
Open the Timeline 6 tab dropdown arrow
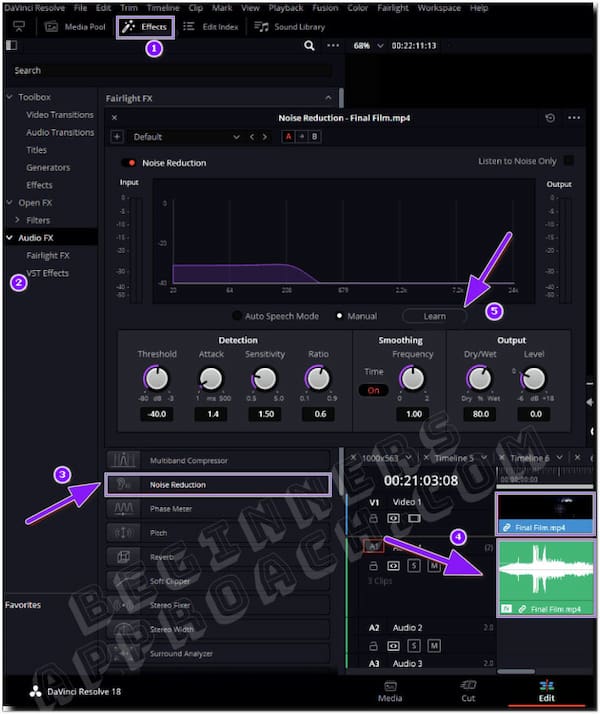pos(559,457)
